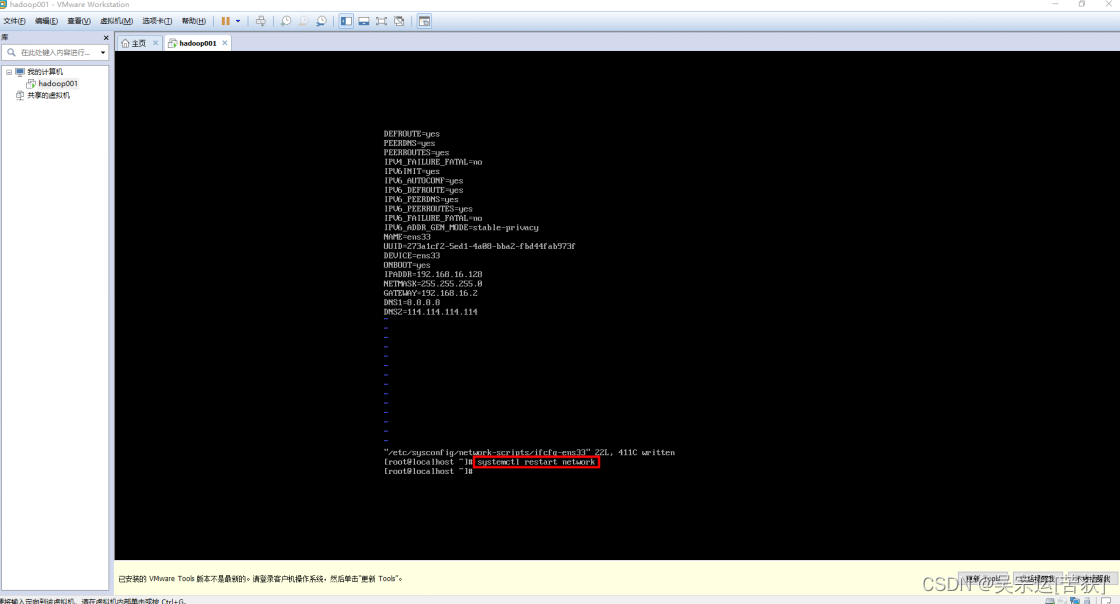This screenshot has height=604, width=1120.
Task: Select the hadoop001 tab
Action: tap(198, 44)
